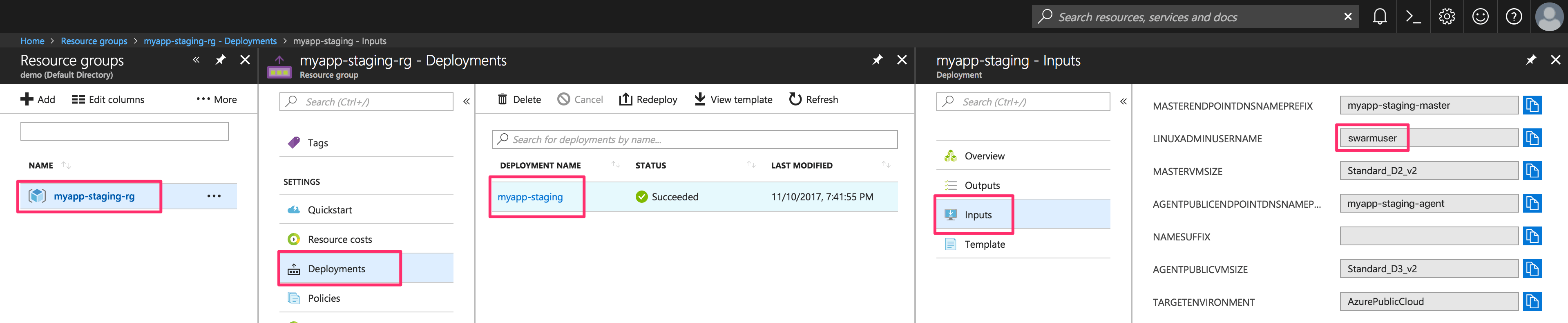Image resolution: width=1568 pixels, height=323 pixels.
Task: Open the notifications bell icon
Action: tap(1380, 16)
